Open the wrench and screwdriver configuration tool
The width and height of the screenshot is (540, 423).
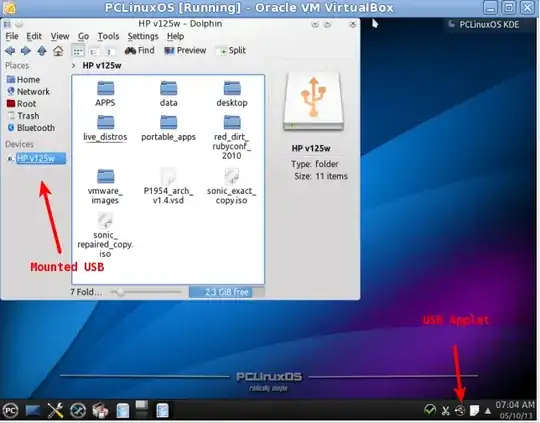pyautogui.click(x=55, y=411)
